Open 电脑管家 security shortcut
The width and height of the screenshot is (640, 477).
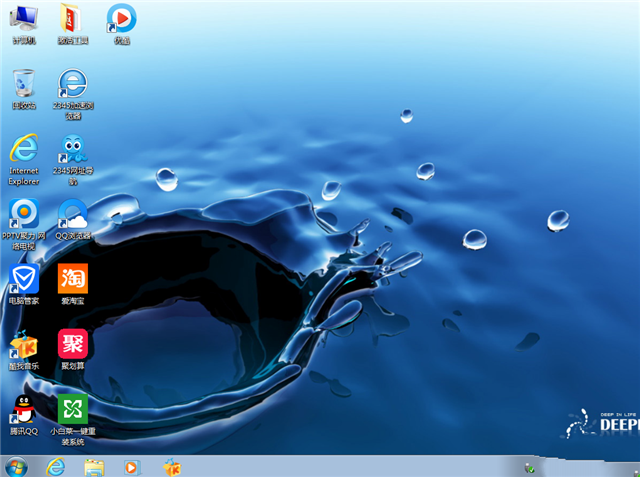pos(24,279)
